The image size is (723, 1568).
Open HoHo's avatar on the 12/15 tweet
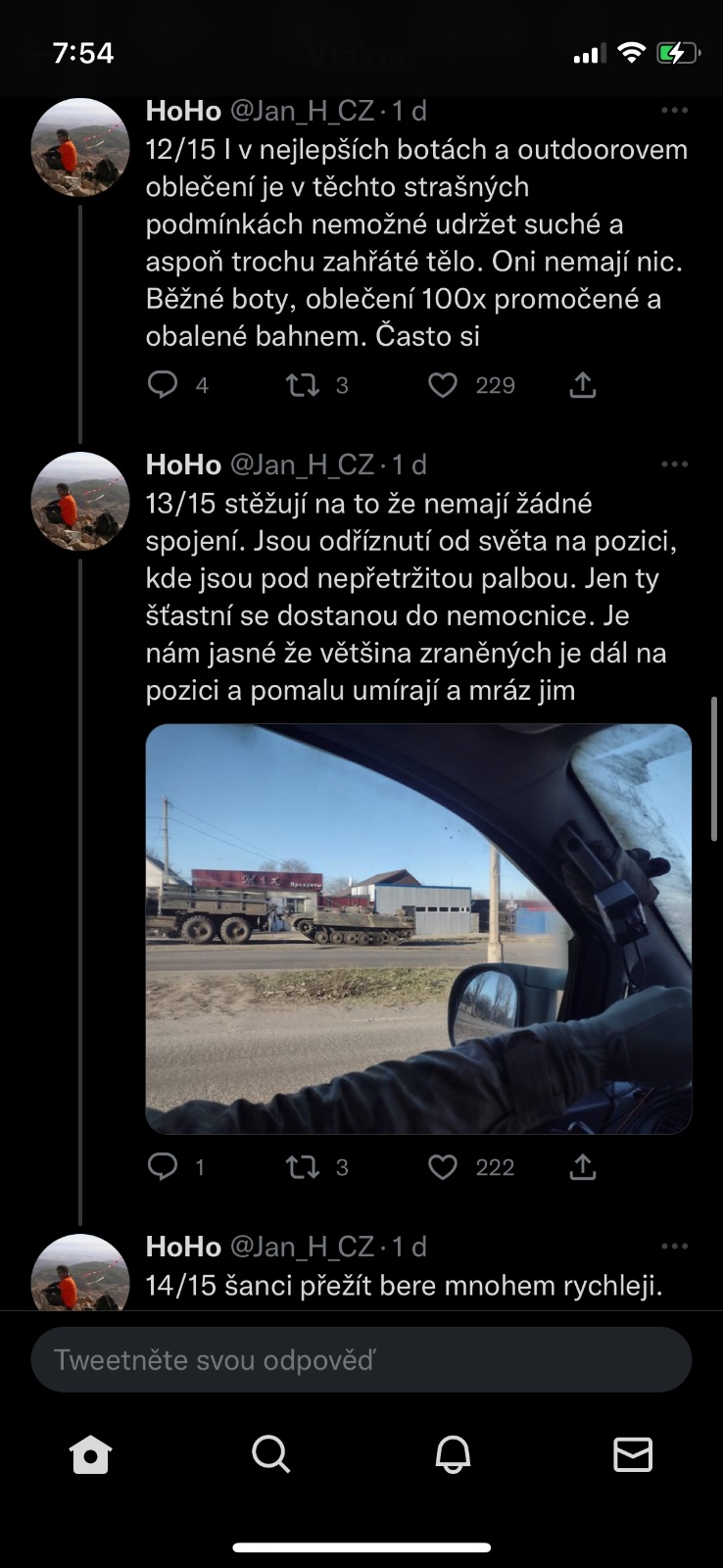pyautogui.click(x=80, y=147)
